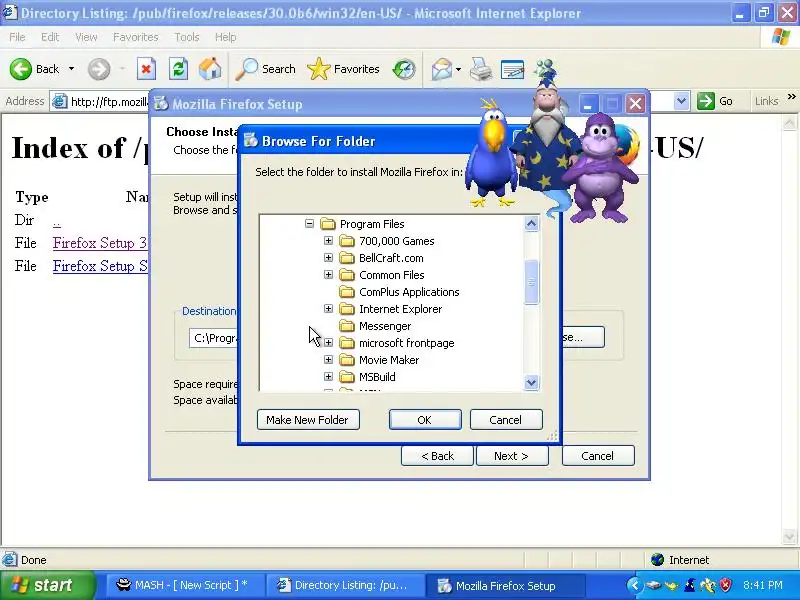Expand the MSBuild folder
800x600 pixels.
(328, 377)
